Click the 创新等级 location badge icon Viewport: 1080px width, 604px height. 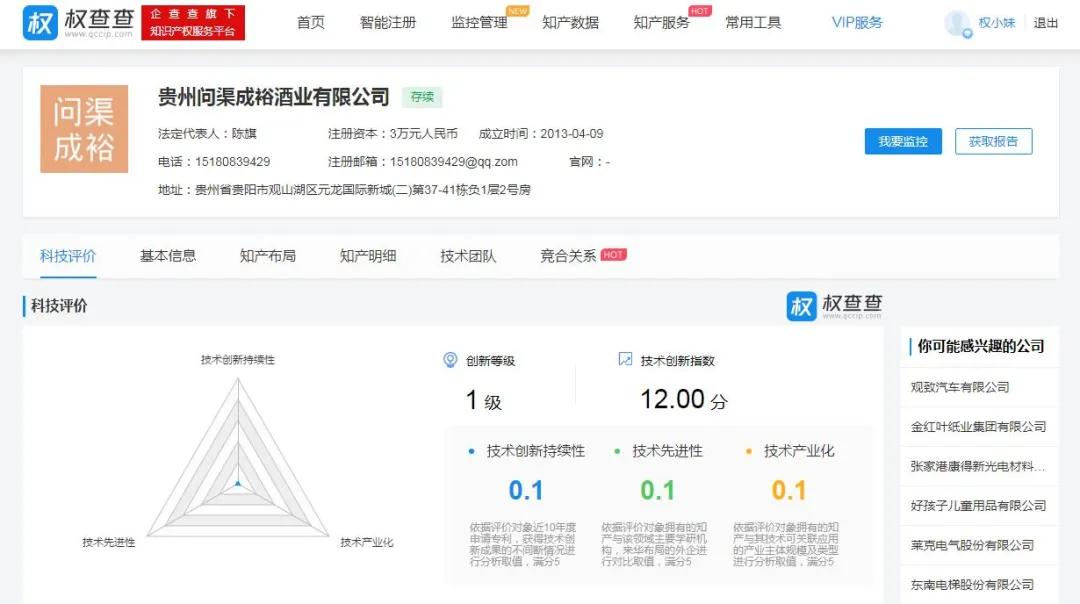[x=450, y=360]
